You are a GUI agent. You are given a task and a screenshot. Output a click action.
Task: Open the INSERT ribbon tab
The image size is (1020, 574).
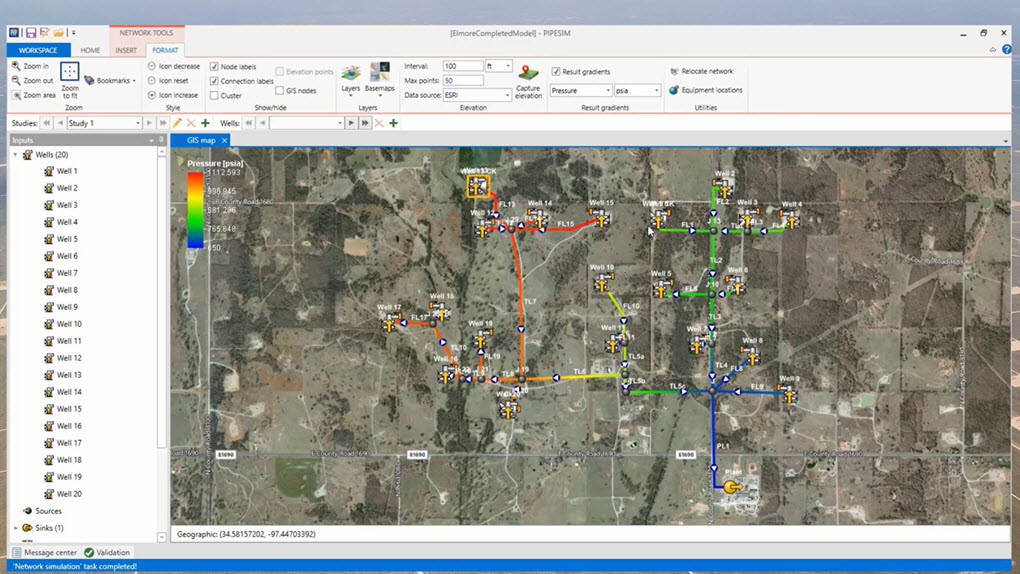(x=126, y=50)
